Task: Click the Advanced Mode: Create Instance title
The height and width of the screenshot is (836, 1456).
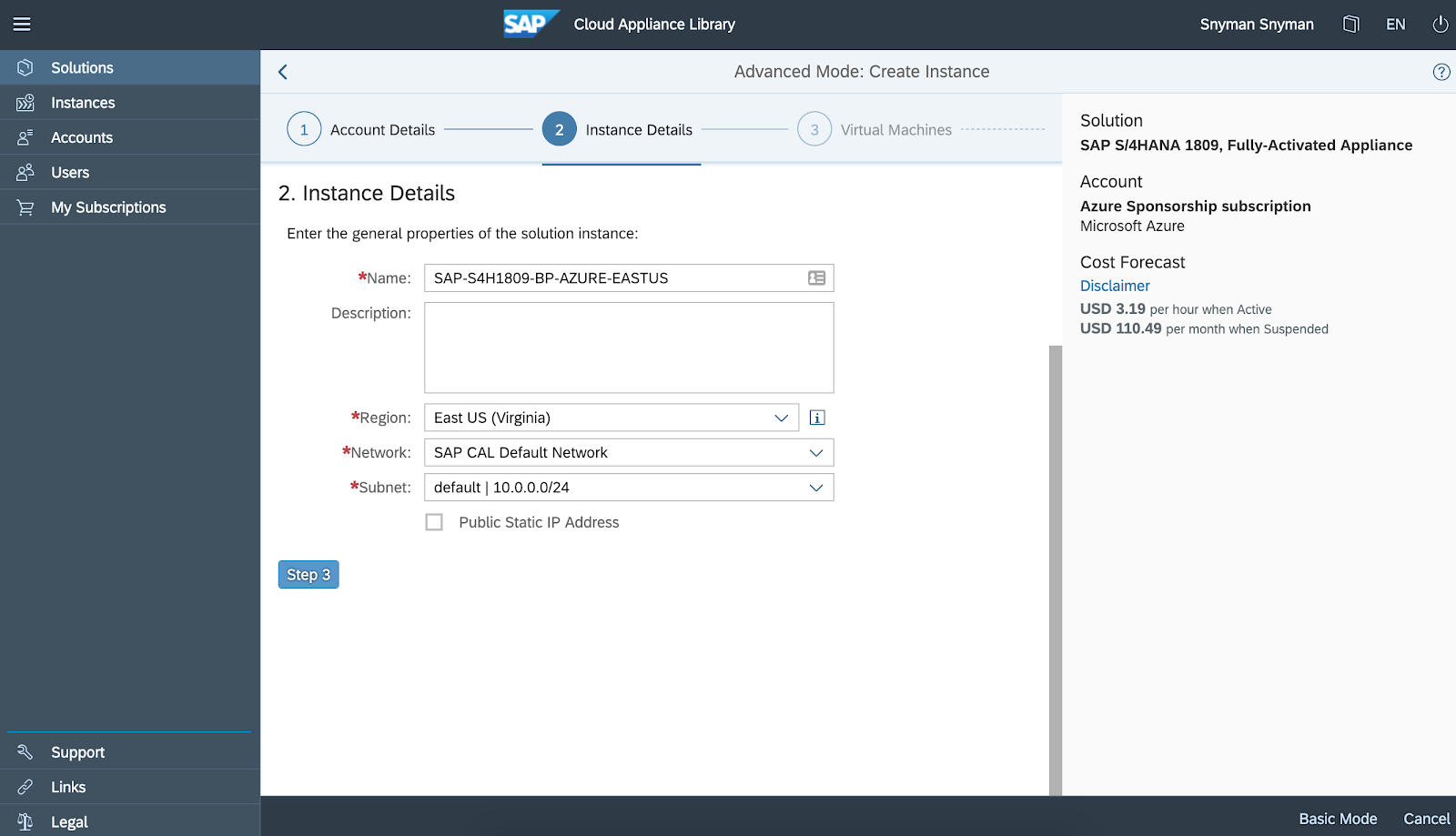Action: [862, 72]
